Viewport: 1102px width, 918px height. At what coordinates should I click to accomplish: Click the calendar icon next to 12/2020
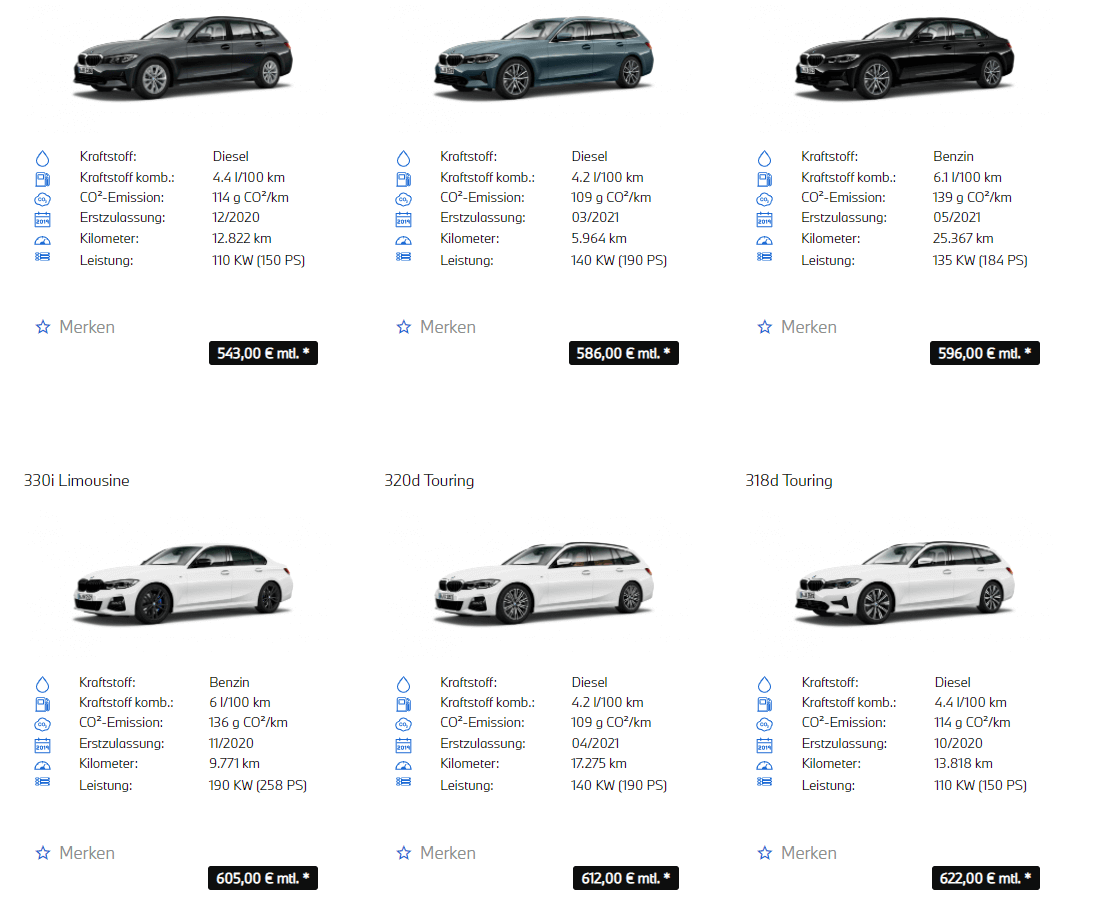[x=42, y=220]
